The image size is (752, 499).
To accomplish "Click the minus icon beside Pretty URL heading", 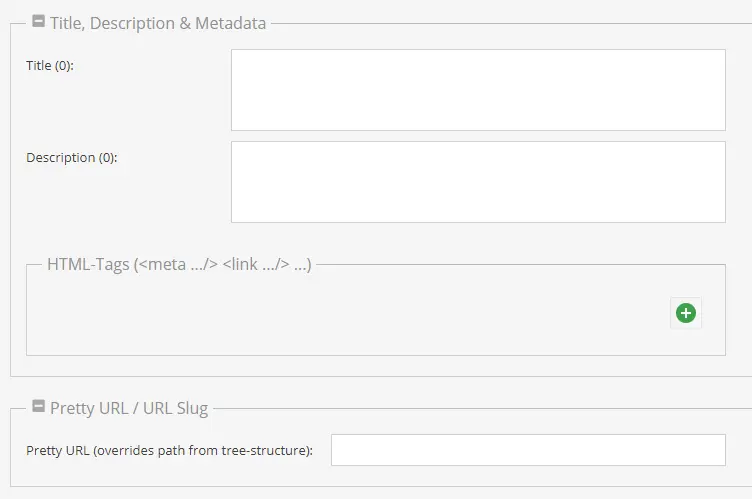I will click(38, 406).
